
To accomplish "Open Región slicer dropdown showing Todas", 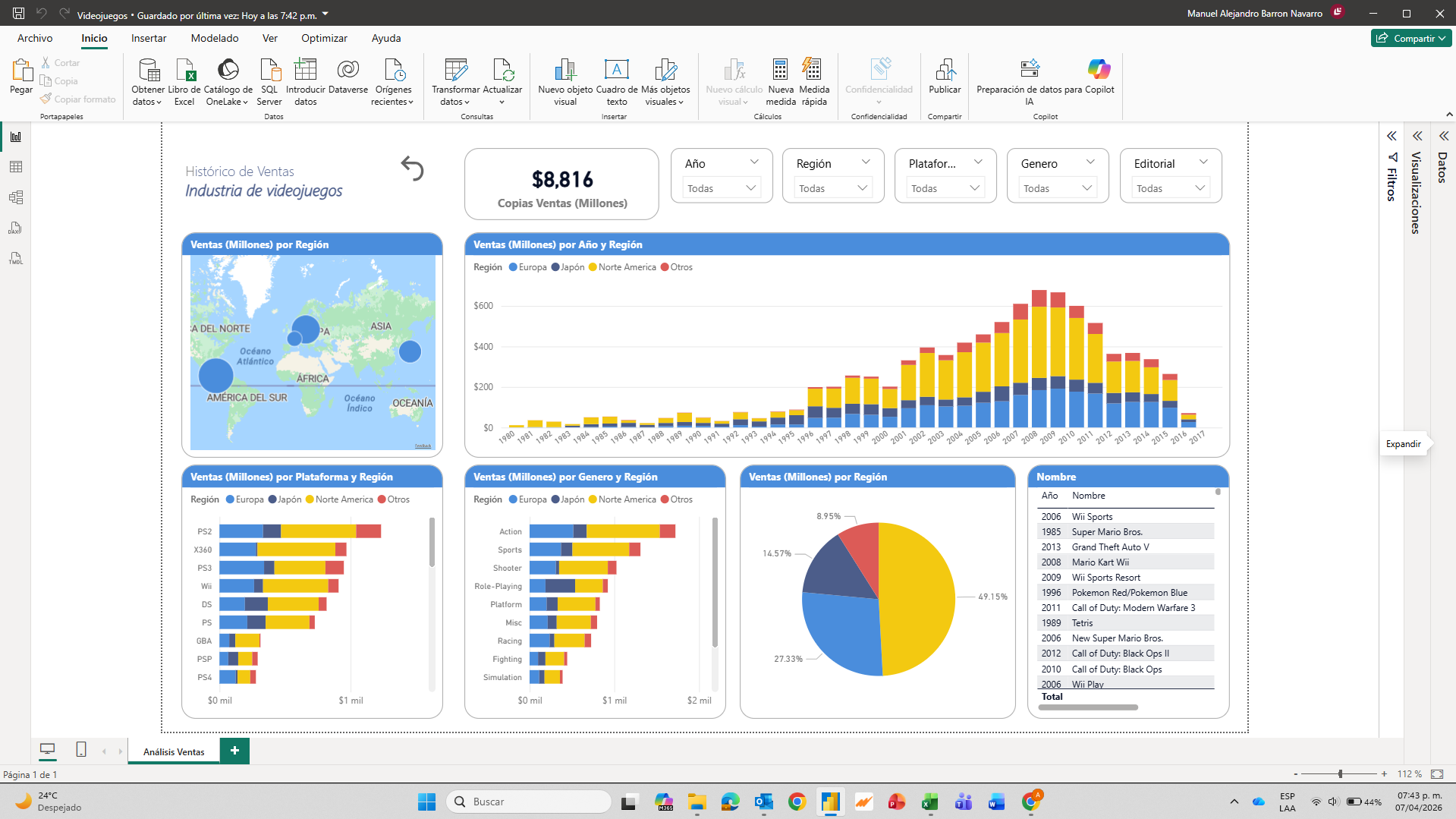I will [833, 188].
